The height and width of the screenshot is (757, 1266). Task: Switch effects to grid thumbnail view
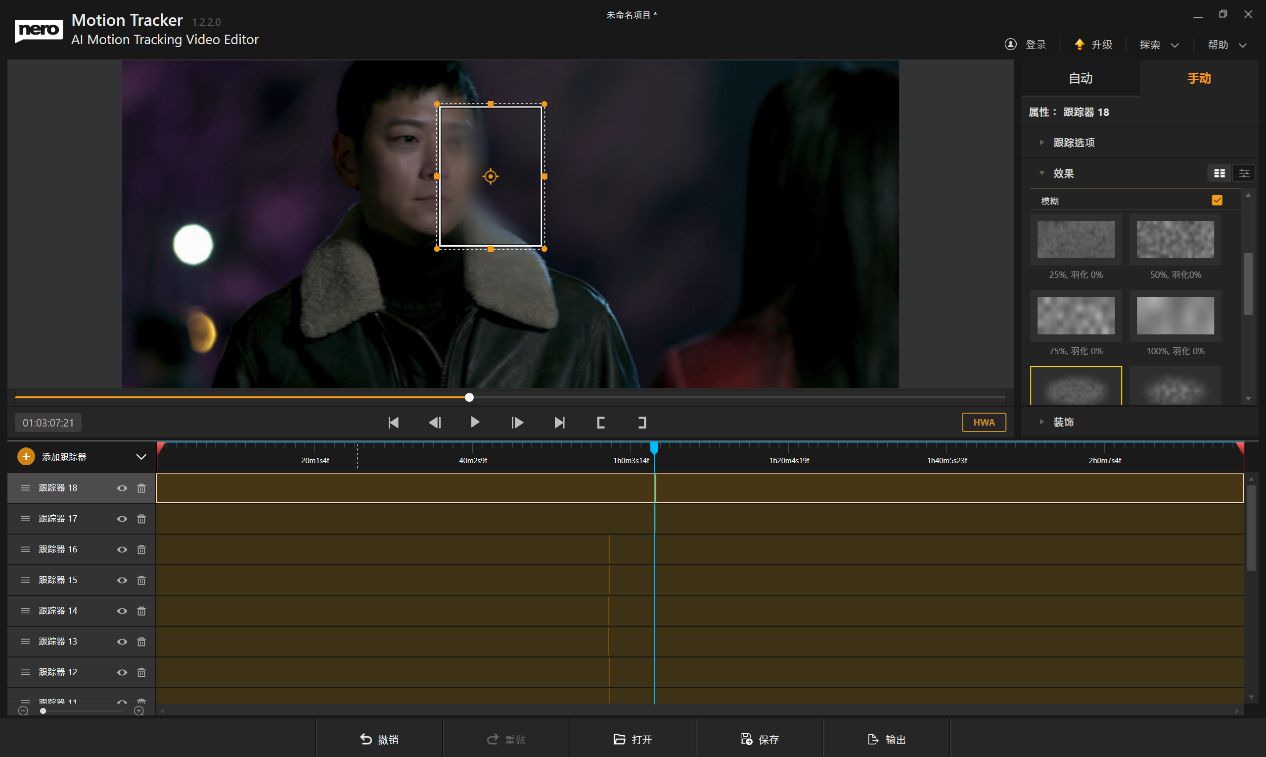point(1219,173)
